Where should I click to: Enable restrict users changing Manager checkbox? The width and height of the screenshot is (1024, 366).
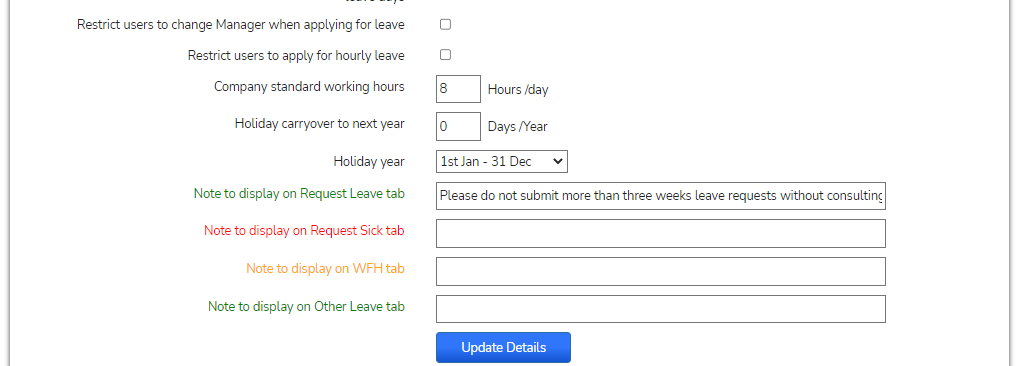pyautogui.click(x=445, y=24)
